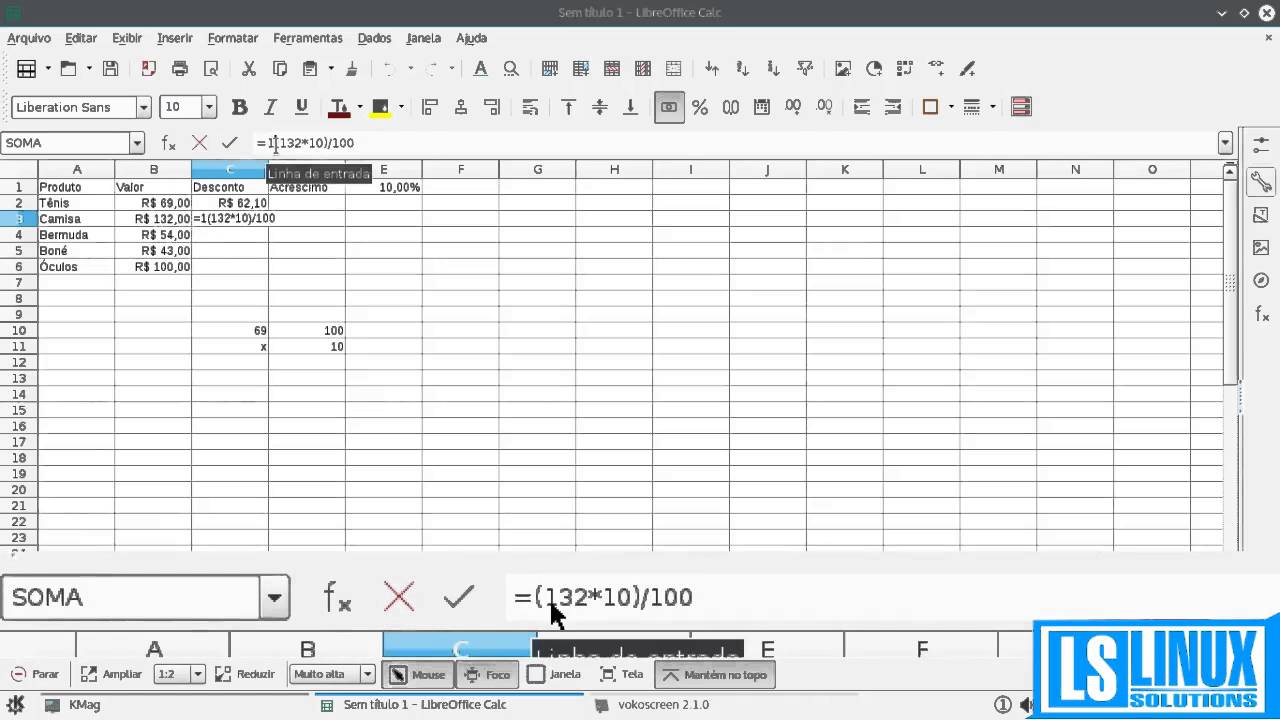
Task: Click the Sort Ascending icon
Action: point(743,69)
